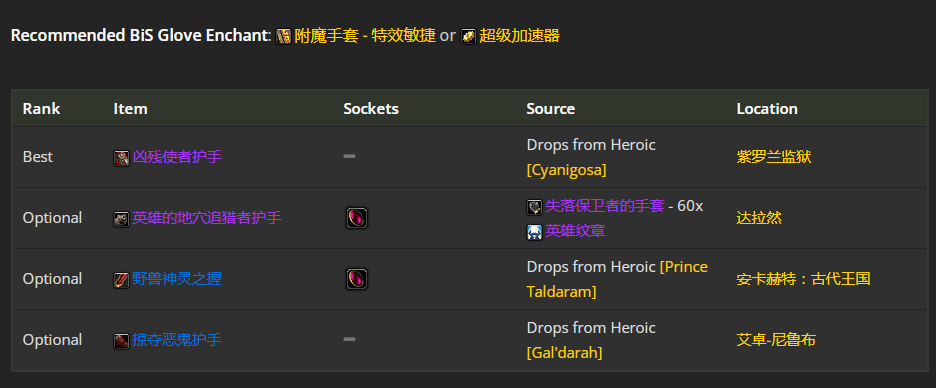Click red gem socket in 野兽神灵之握 row

[x=357, y=279]
